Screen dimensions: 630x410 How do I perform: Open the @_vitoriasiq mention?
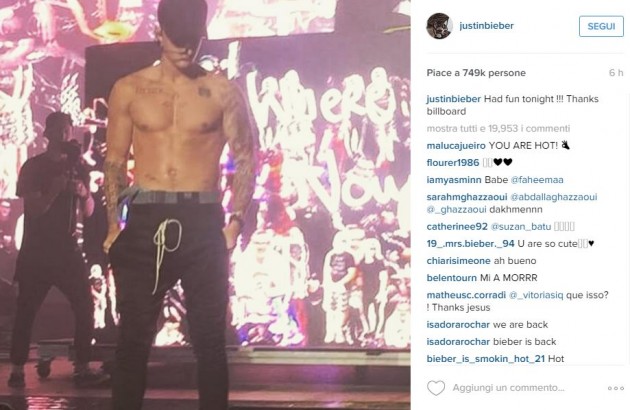click(x=536, y=295)
